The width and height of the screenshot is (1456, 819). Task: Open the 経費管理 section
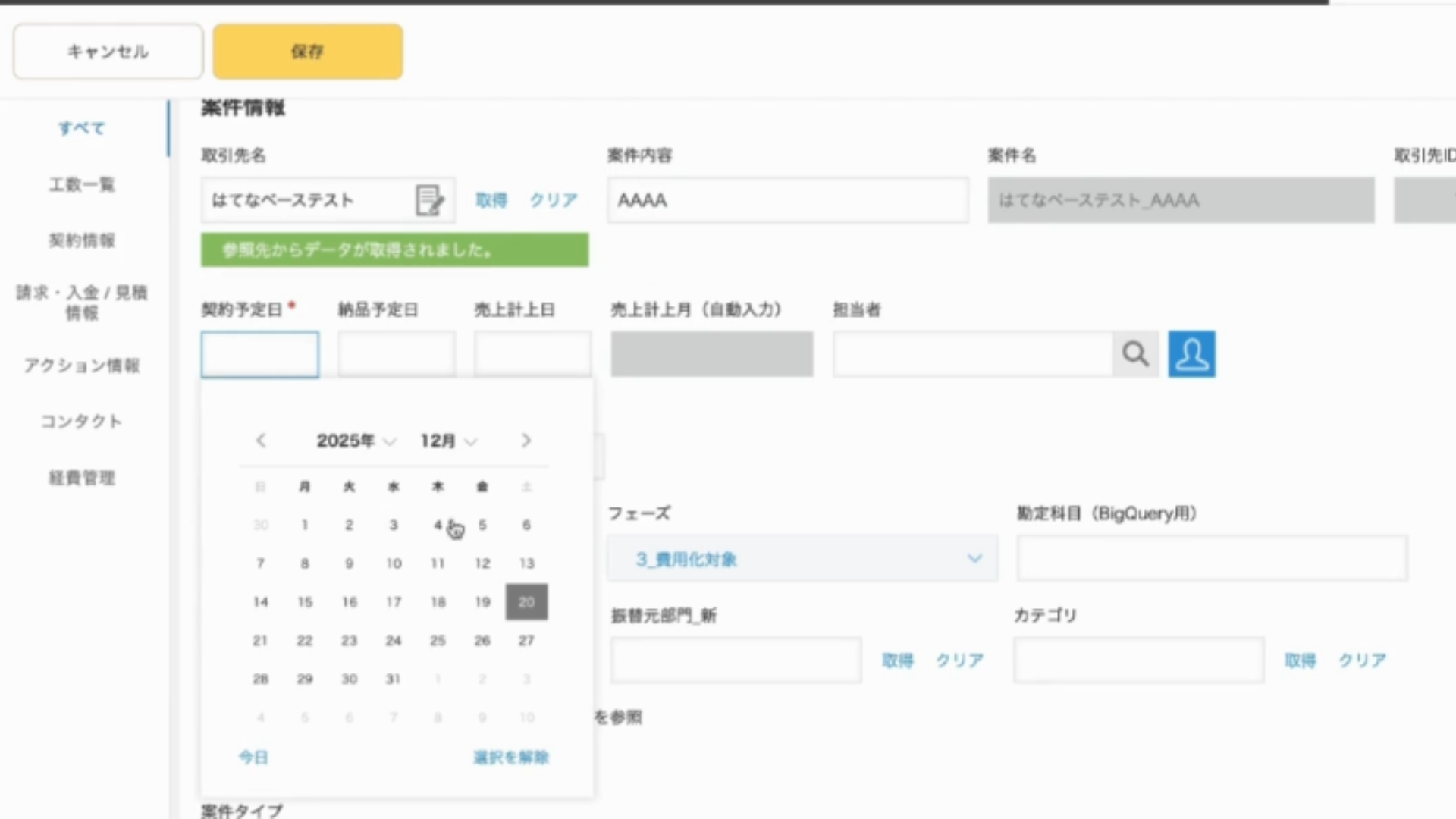click(x=81, y=479)
